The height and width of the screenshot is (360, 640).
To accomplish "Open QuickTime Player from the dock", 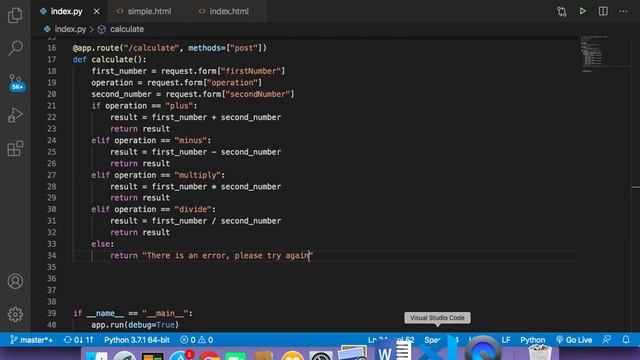I will tap(483, 349).
